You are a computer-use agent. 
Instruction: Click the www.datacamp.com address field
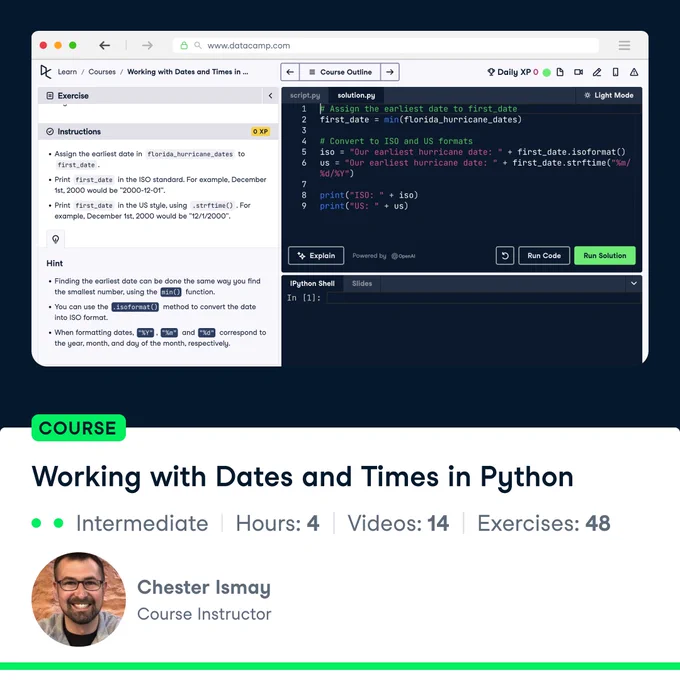[386, 45]
